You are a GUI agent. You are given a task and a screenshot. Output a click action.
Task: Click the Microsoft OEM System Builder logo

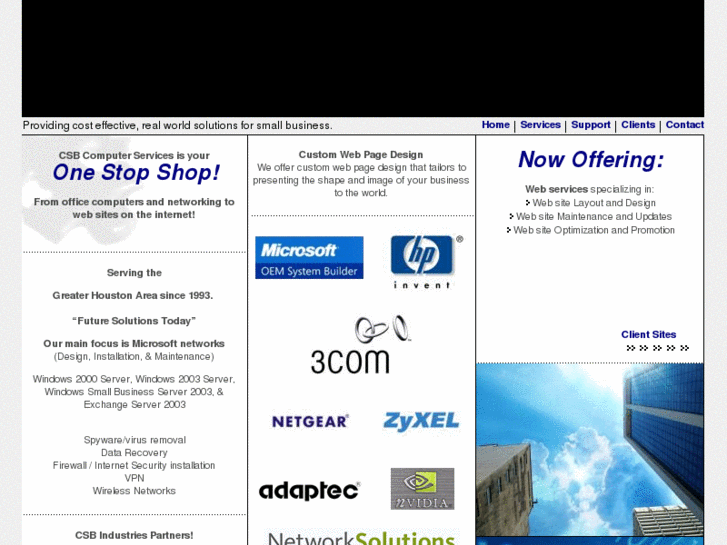point(309,257)
